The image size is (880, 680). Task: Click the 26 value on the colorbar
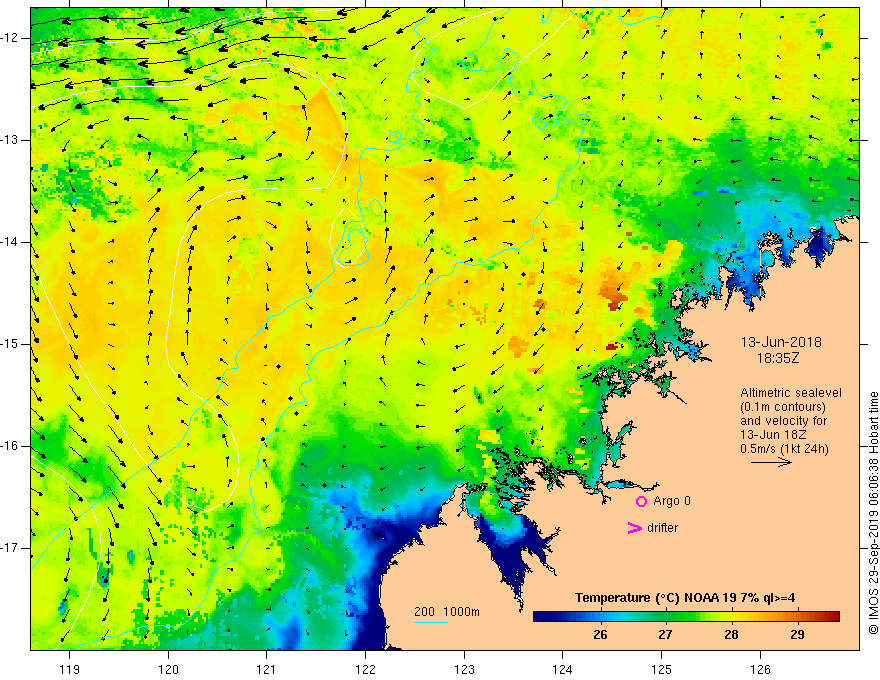[x=600, y=635]
